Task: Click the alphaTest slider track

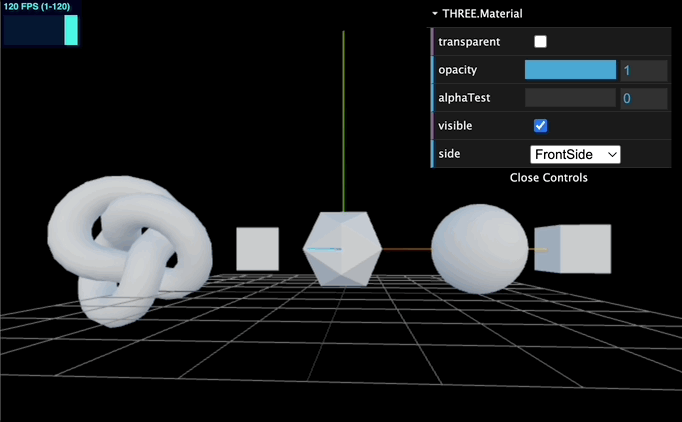Action: [570, 97]
